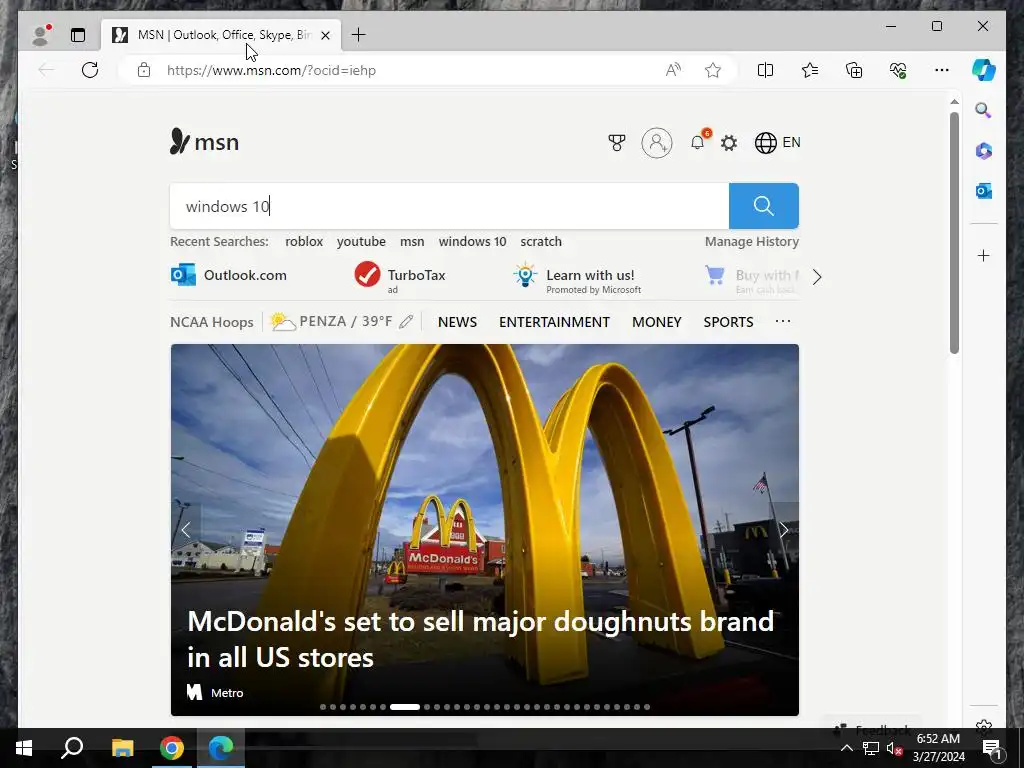The height and width of the screenshot is (768, 1024).
Task: Open sidebar Search icon
Action: click(x=984, y=110)
